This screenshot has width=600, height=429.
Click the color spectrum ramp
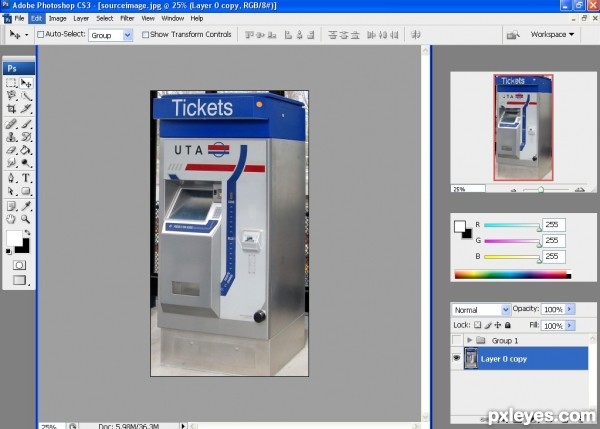tap(512, 274)
